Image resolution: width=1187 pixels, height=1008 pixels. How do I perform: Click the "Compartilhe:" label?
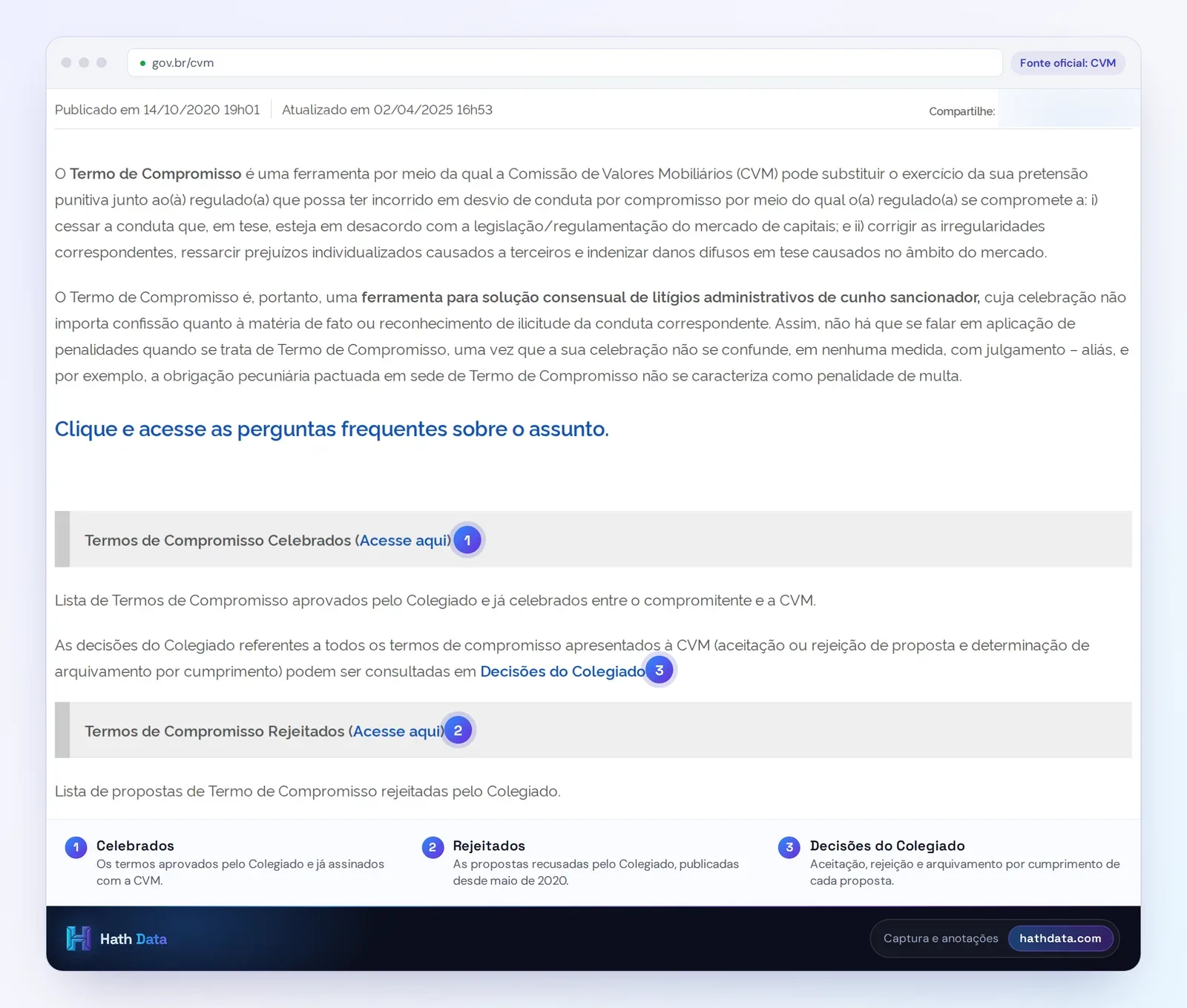click(x=961, y=111)
